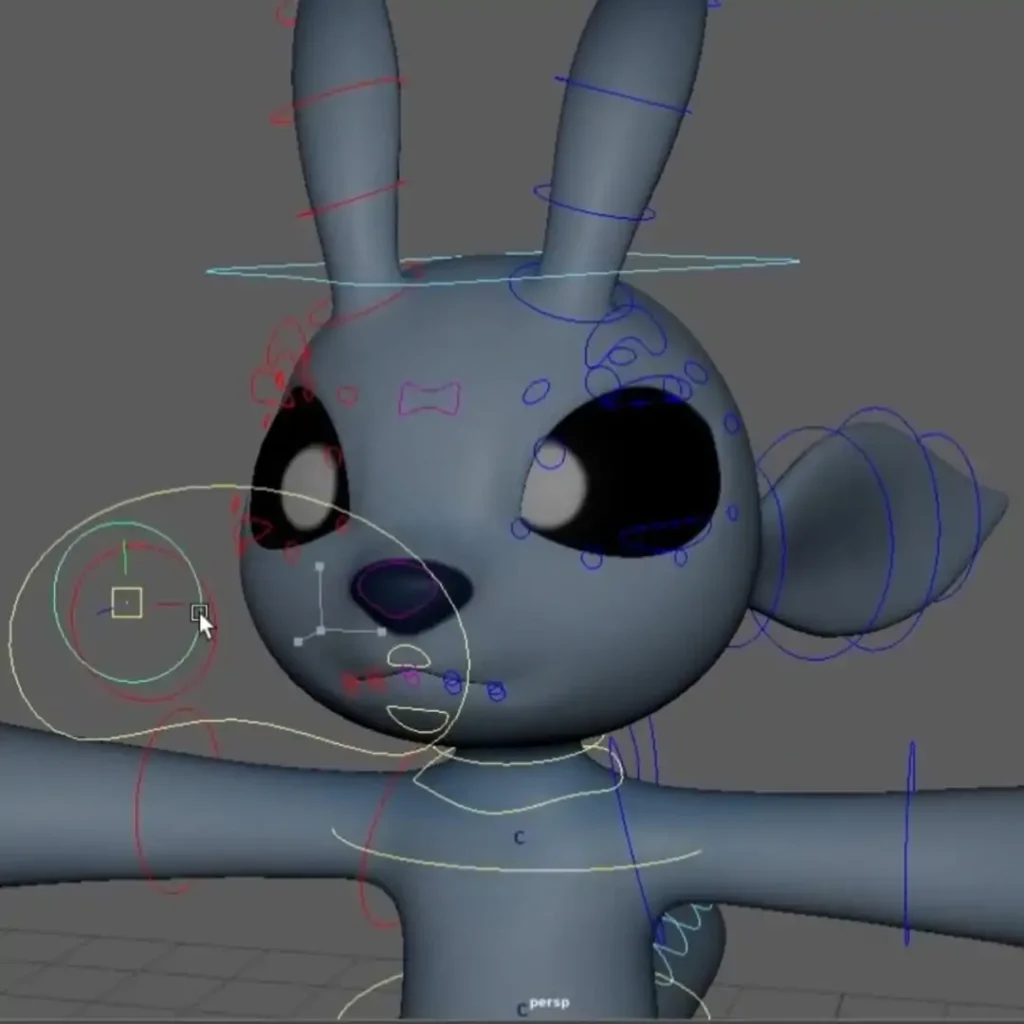The width and height of the screenshot is (1024, 1024).
Task: Select the upper red ring on the left ear
Action: [338, 101]
